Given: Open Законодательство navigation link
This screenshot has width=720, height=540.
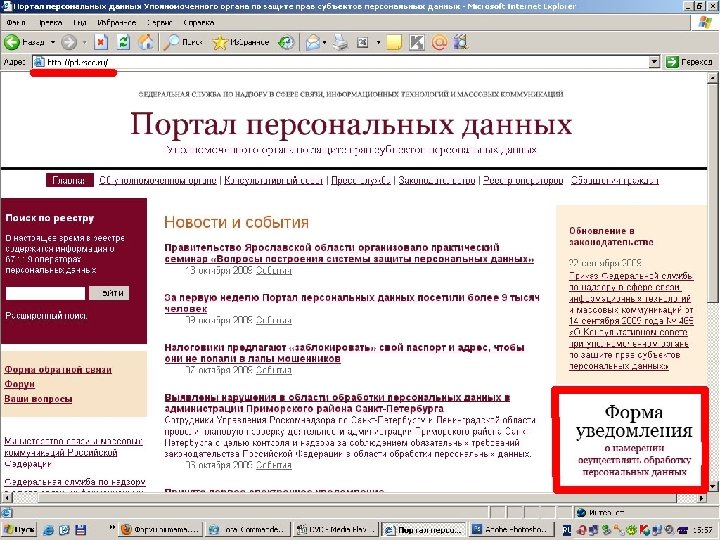Looking at the screenshot, I should coord(437,180).
